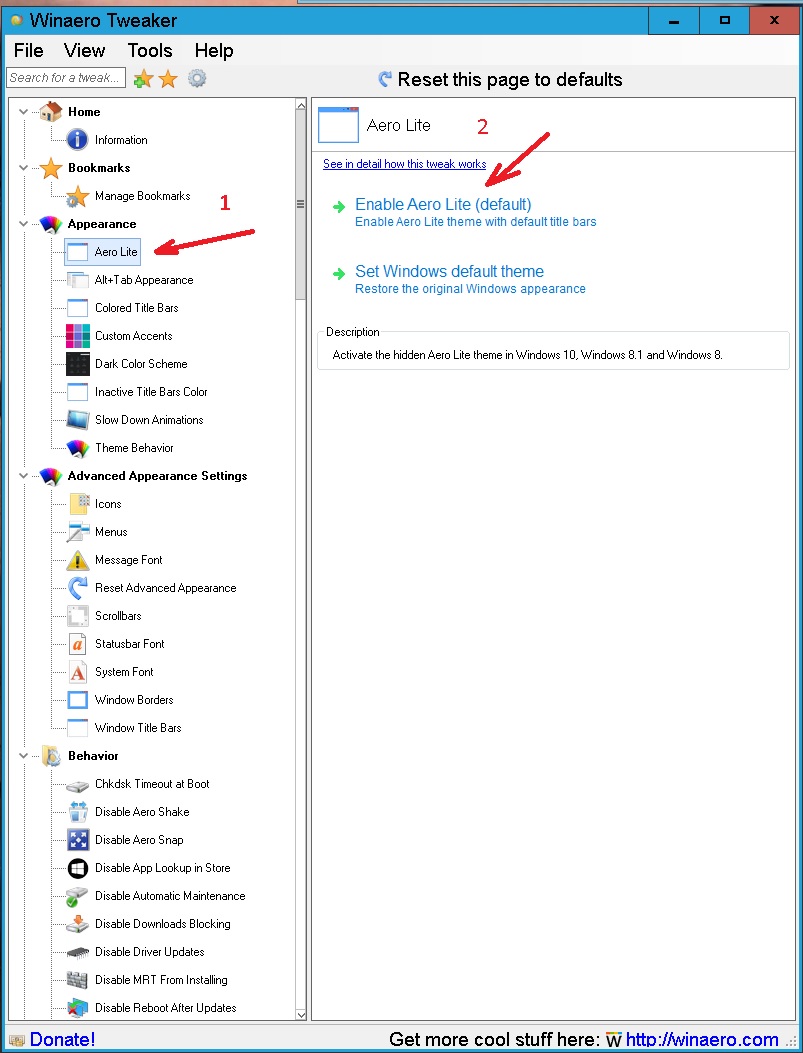The image size is (803, 1053).
Task: Click the Disable Downloads Blocking icon
Action: (x=78, y=924)
